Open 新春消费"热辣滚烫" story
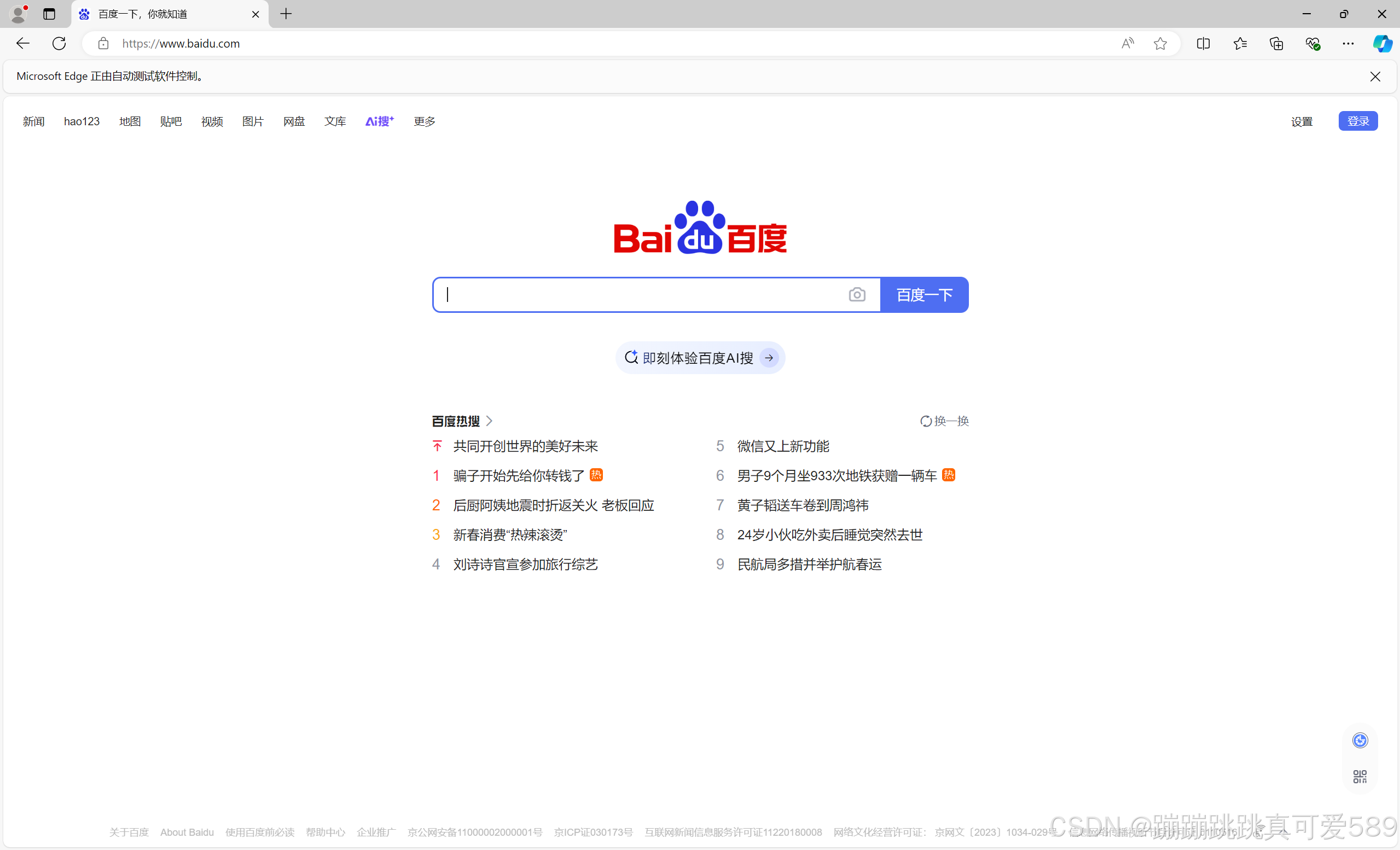The image size is (1400, 850). click(510, 534)
